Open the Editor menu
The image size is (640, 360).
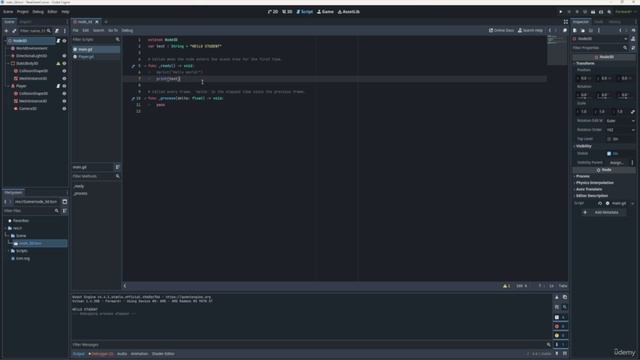pyautogui.click(x=52, y=12)
